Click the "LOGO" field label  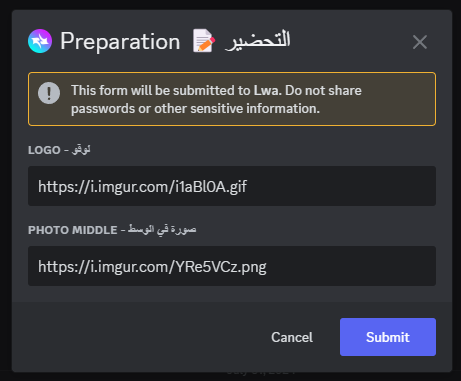(44, 150)
